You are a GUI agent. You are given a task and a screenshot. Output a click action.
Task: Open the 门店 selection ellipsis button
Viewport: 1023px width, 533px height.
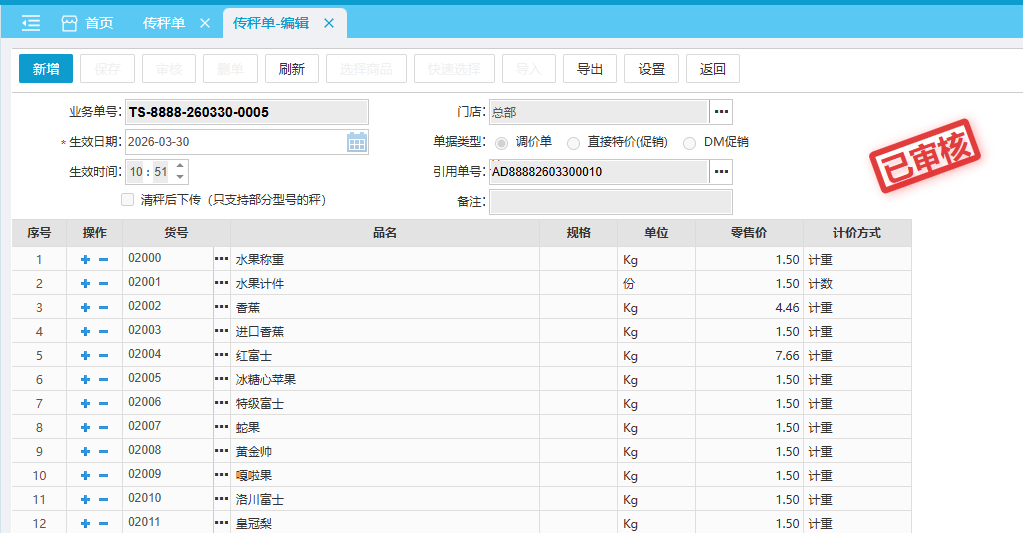pos(721,112)
